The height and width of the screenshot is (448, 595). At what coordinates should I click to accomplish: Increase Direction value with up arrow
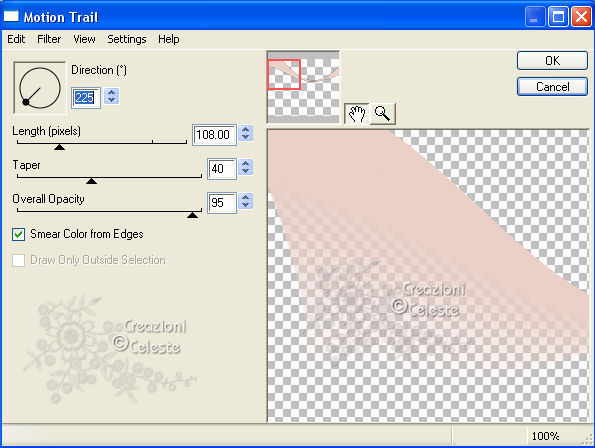click(112, 92)
